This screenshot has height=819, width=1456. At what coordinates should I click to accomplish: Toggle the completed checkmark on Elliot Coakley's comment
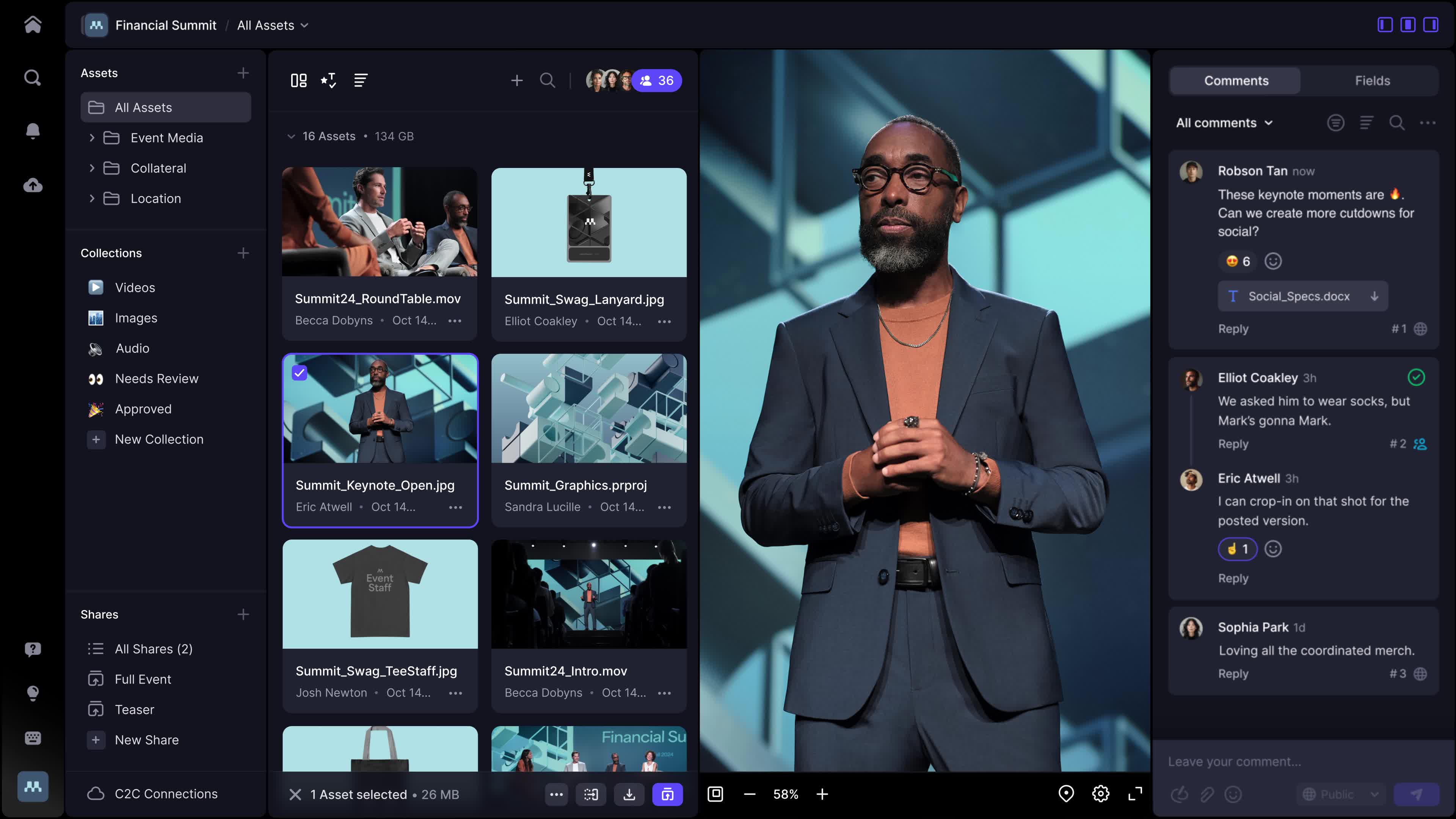click(x=1416, y=377)
